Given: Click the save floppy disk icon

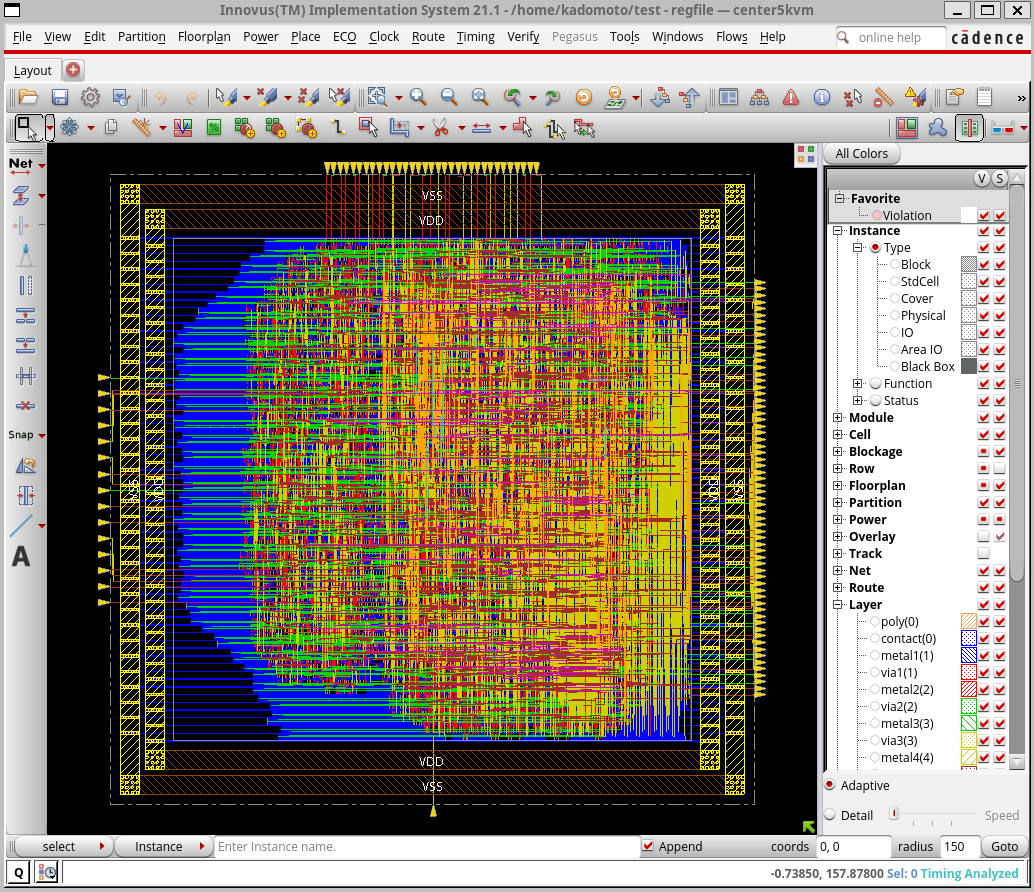Looking at the screenshot, I should point(59,98).
